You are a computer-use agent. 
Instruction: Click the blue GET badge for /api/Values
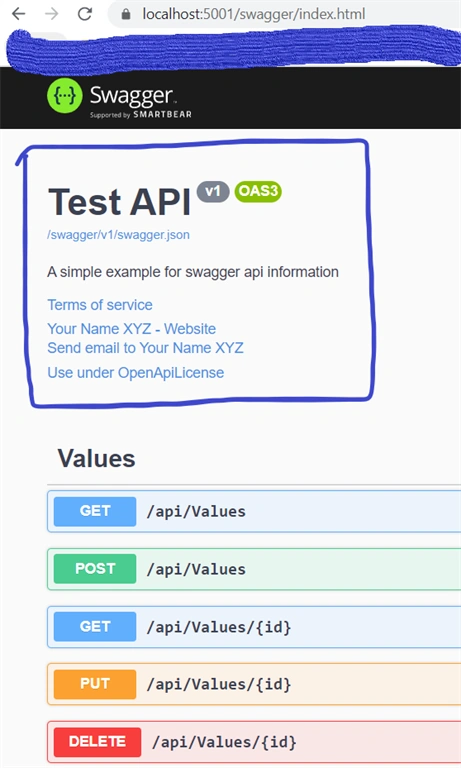click(x=95, y=511)
